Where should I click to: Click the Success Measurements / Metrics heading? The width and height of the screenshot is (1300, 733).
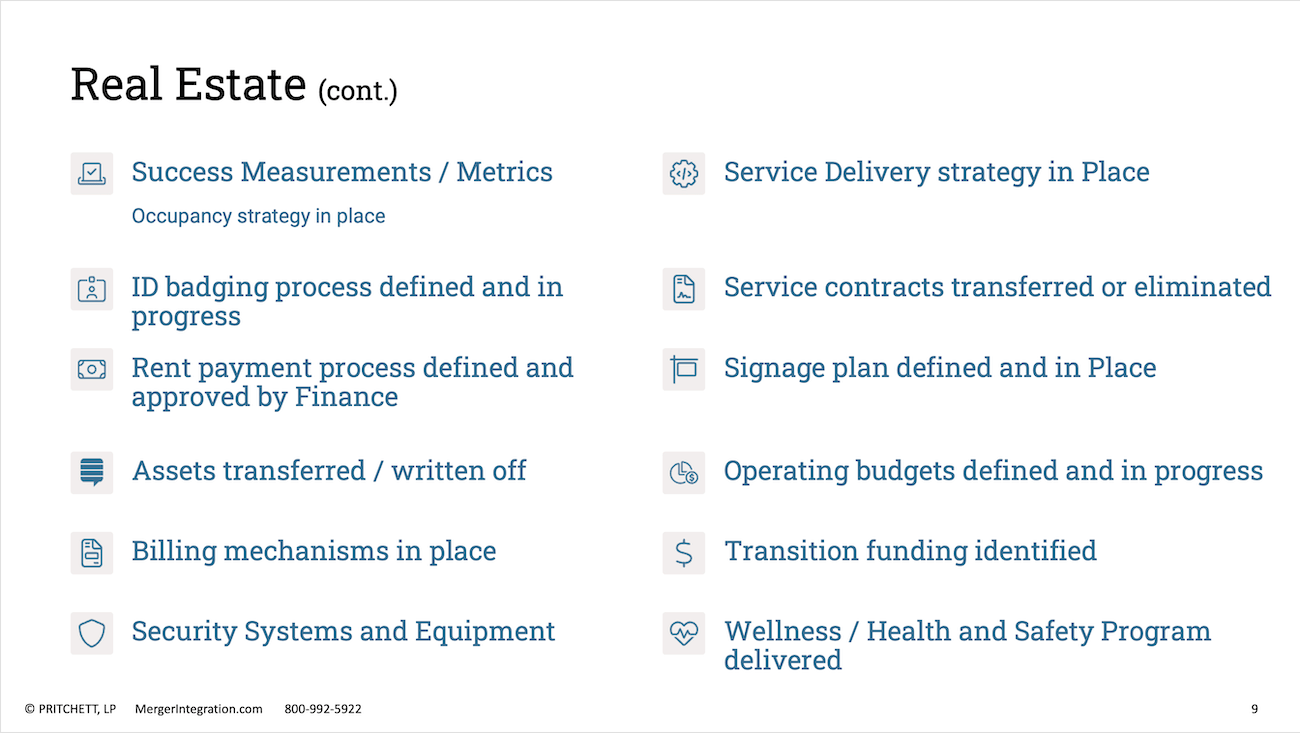(x=342, y=172)
